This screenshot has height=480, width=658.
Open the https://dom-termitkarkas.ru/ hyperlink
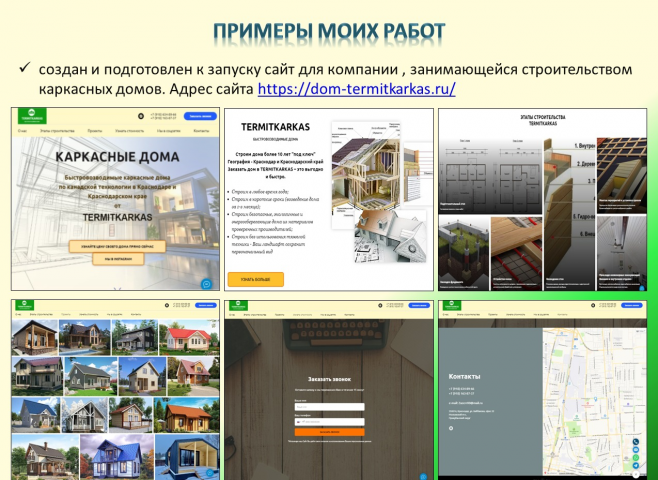(x=356, y=89)
